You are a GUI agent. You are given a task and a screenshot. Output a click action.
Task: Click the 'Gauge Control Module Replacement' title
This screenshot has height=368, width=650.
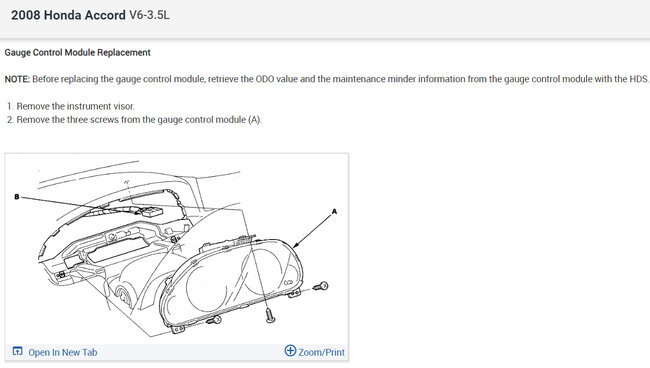78,53
